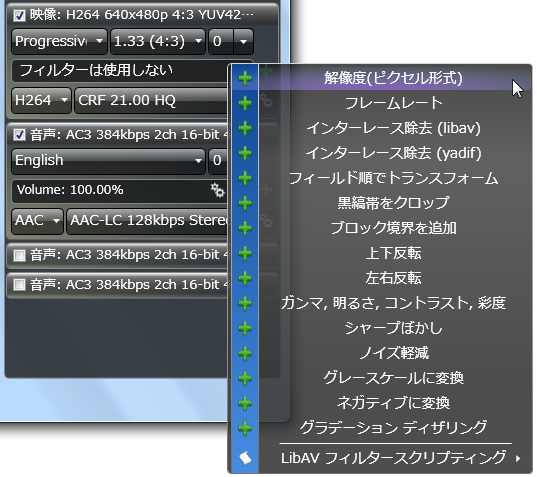Click the Volume: 100.00% control bar
Viewport: 537px width, 477px height.
[x=120, y=190]
